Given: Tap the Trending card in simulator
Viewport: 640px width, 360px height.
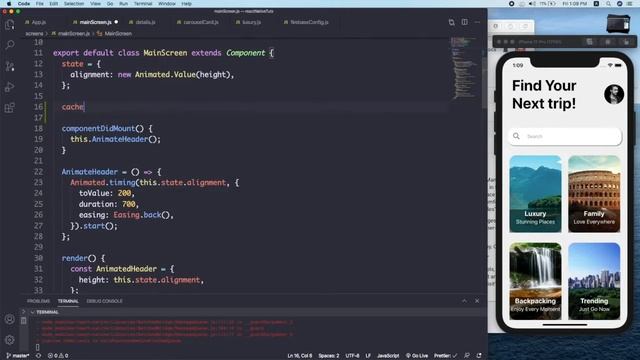Looking at the screenshot, I should [594, 281].
